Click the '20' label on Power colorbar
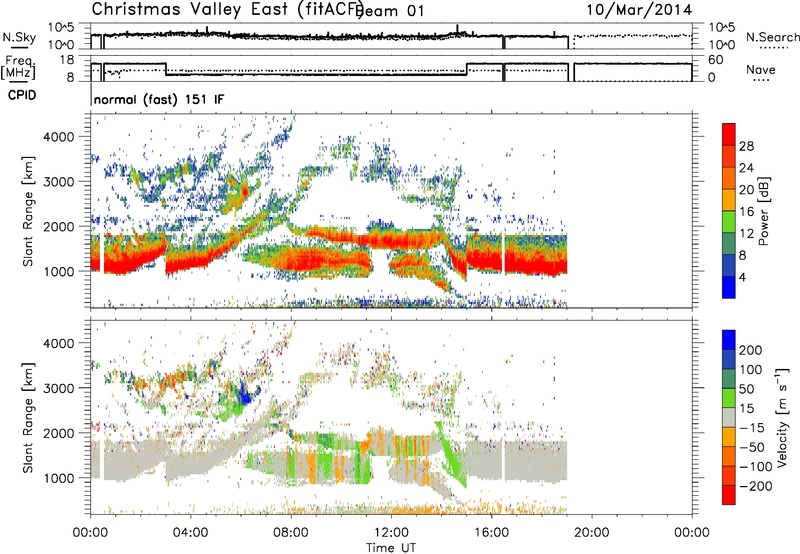This screenshot has height=554, width=800. click(x=746, y=190)
